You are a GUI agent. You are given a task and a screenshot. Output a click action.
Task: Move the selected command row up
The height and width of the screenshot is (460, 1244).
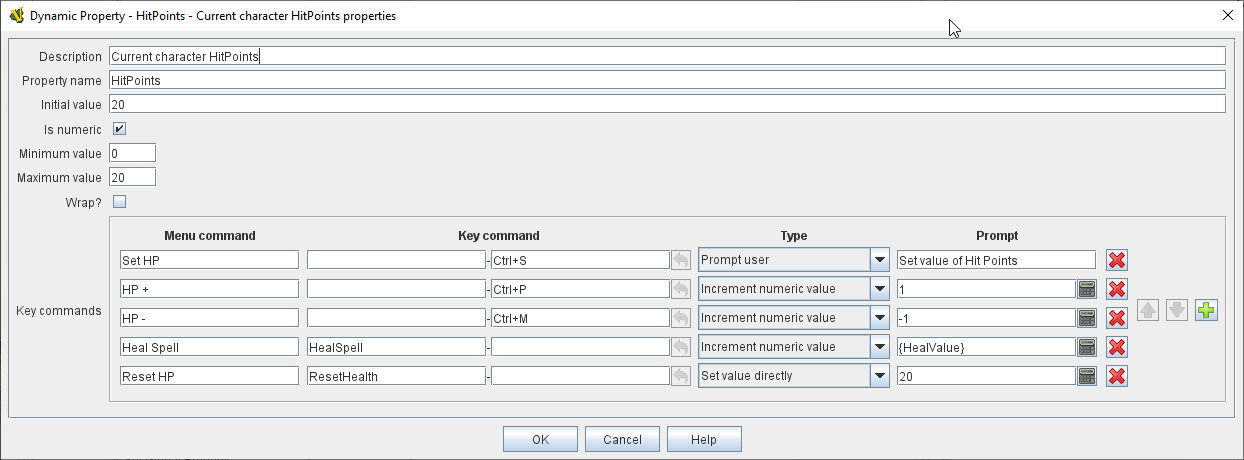tap(1148, 310)
